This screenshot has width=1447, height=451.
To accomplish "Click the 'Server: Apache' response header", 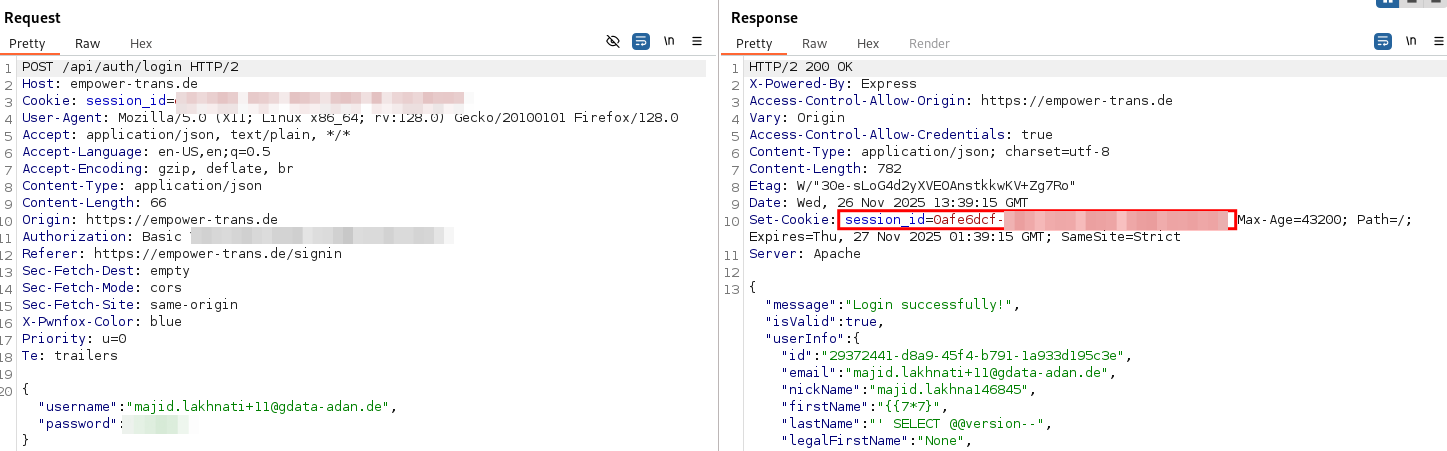I will (805, 254).
